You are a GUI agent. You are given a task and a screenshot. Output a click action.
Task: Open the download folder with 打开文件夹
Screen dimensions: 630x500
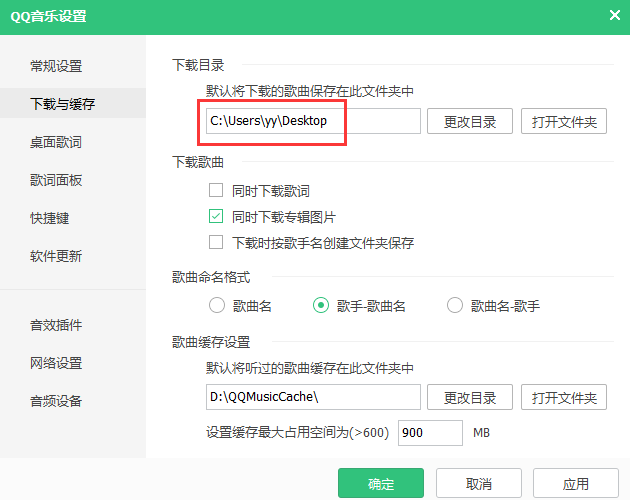click(564, 122)
